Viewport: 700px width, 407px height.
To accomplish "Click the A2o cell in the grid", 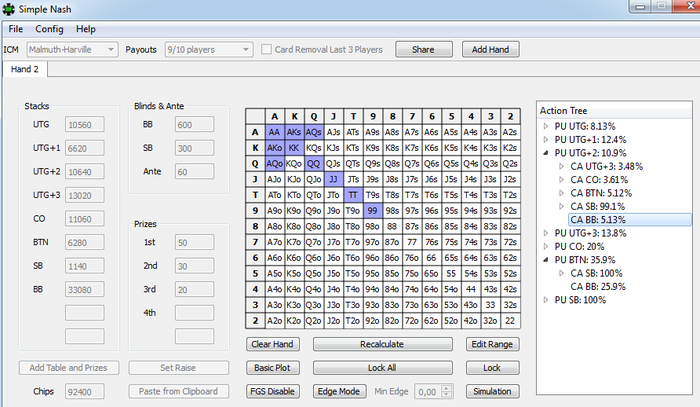I will [275, 321].
